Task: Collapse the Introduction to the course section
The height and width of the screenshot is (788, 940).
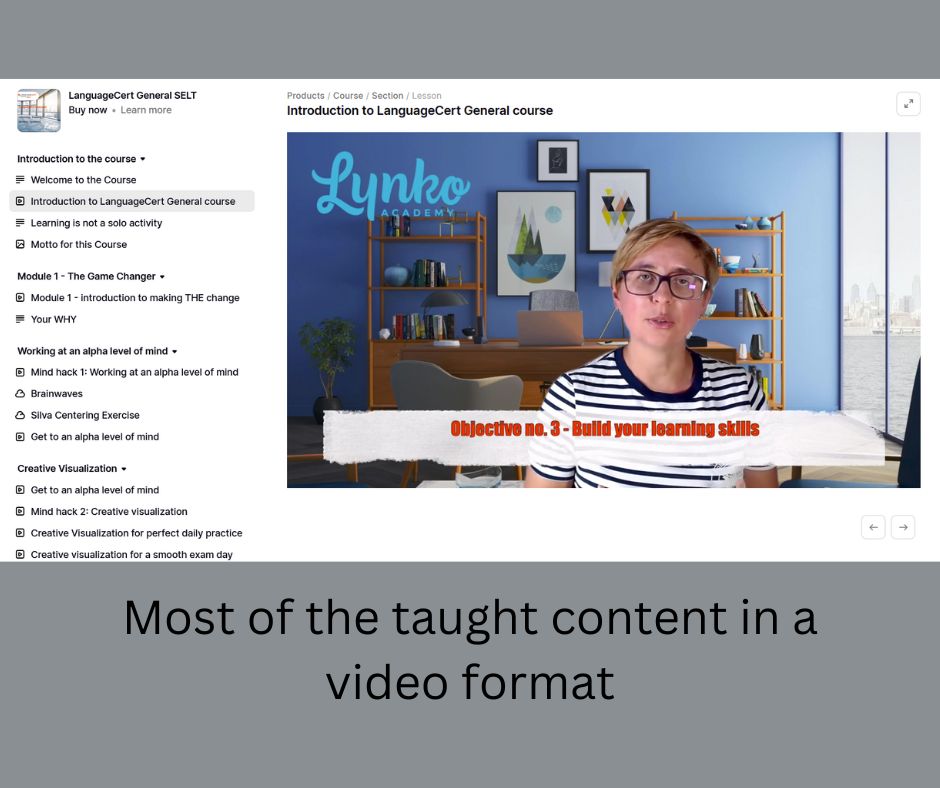Action: pos(143,159)
